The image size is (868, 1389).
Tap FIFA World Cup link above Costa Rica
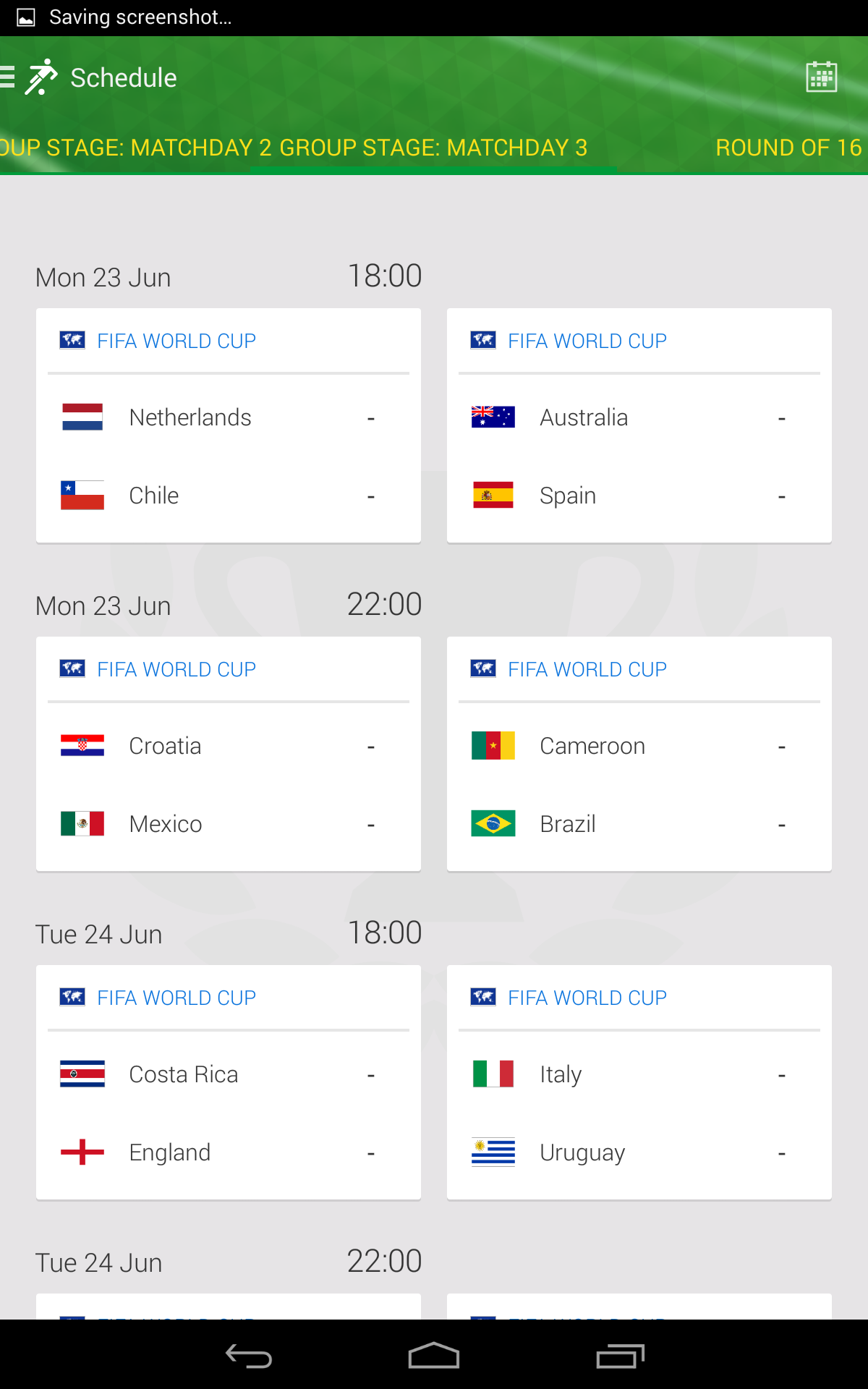(176, 998)
